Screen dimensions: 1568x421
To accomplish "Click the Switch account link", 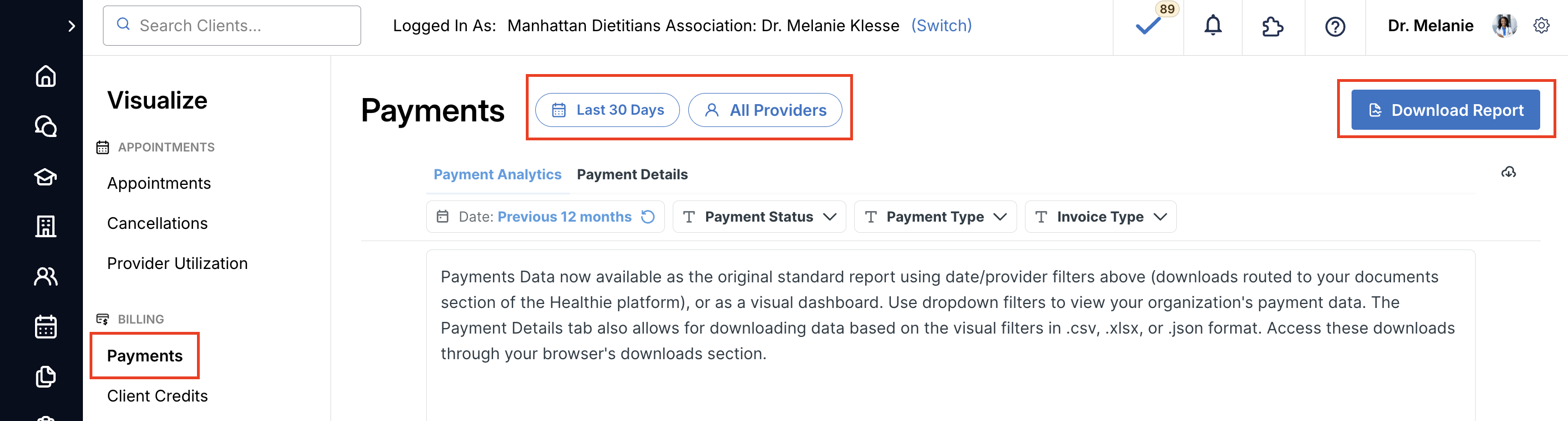I will point(941,26).
